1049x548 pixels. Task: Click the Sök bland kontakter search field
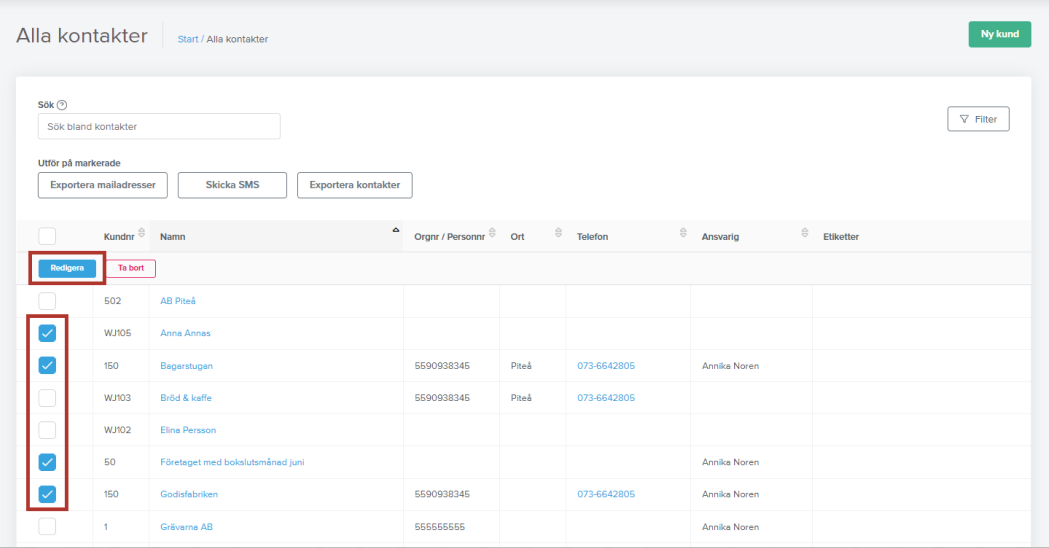tap(159, 127)
